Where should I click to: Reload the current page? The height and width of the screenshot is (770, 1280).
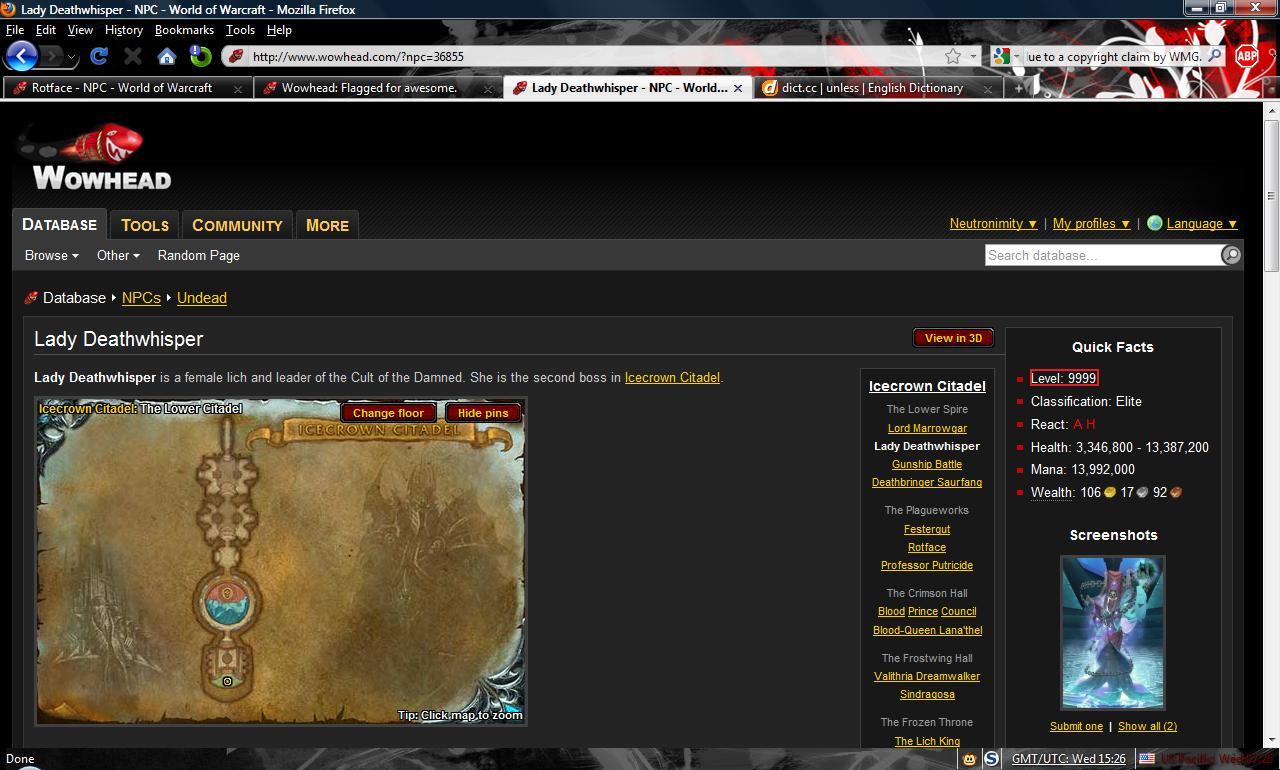(99, 56)
